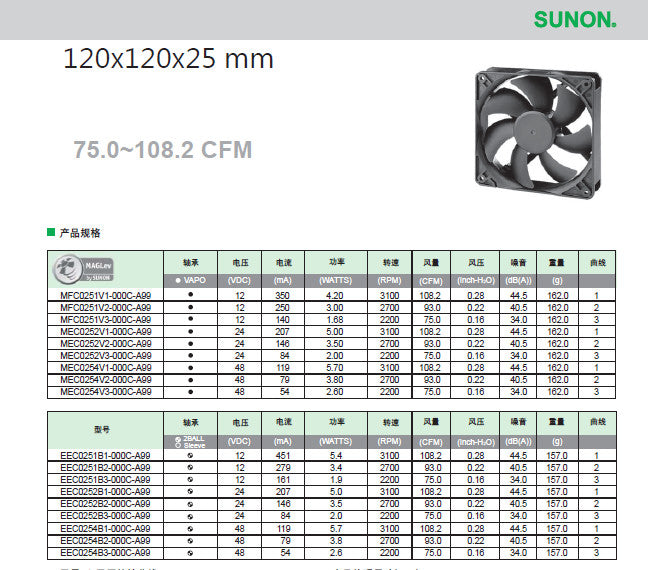This screenshot has height=570, width=648.
Task: Click model MEC0254V2-000C-A99
Action: click(106, 379)
